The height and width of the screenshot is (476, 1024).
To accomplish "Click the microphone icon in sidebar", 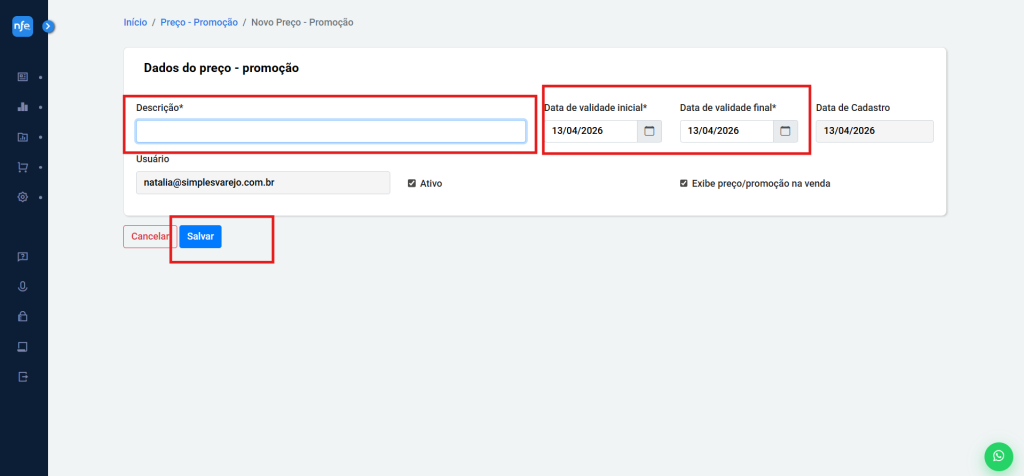I will click(x=23, y=287).
